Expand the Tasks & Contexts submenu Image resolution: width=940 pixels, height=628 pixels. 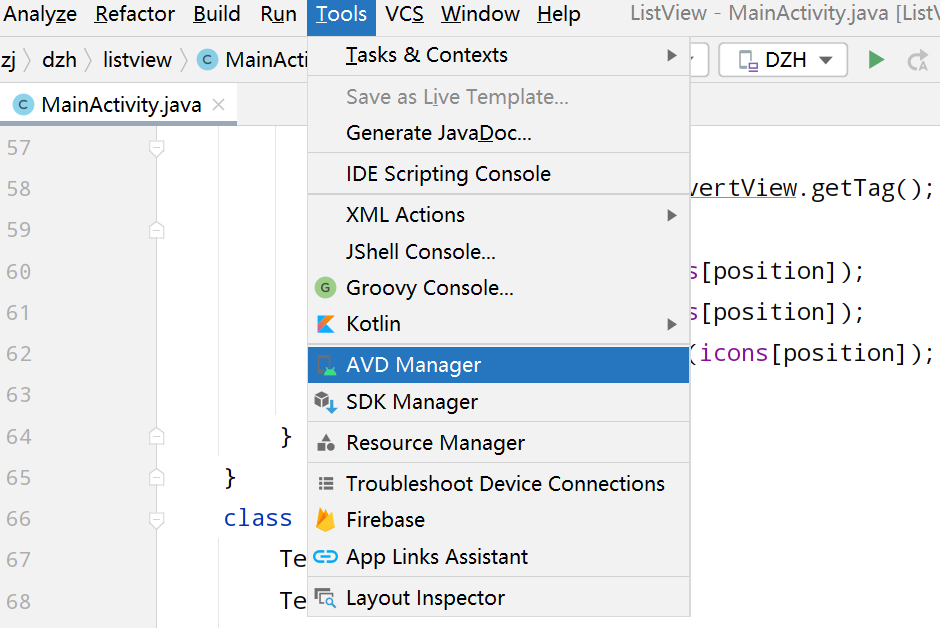[x=672, y=55]
